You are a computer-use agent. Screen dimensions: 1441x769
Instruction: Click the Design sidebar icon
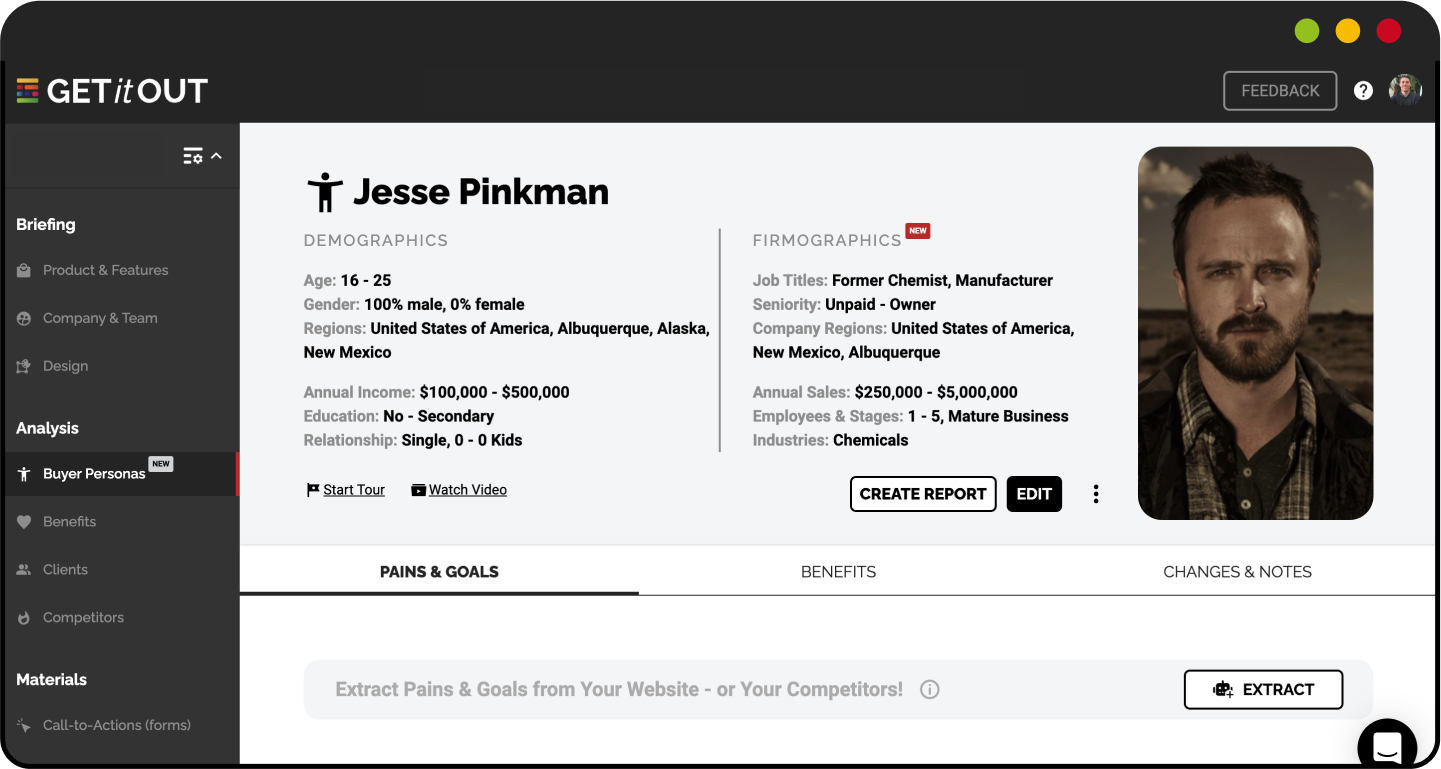click(22, 366)
